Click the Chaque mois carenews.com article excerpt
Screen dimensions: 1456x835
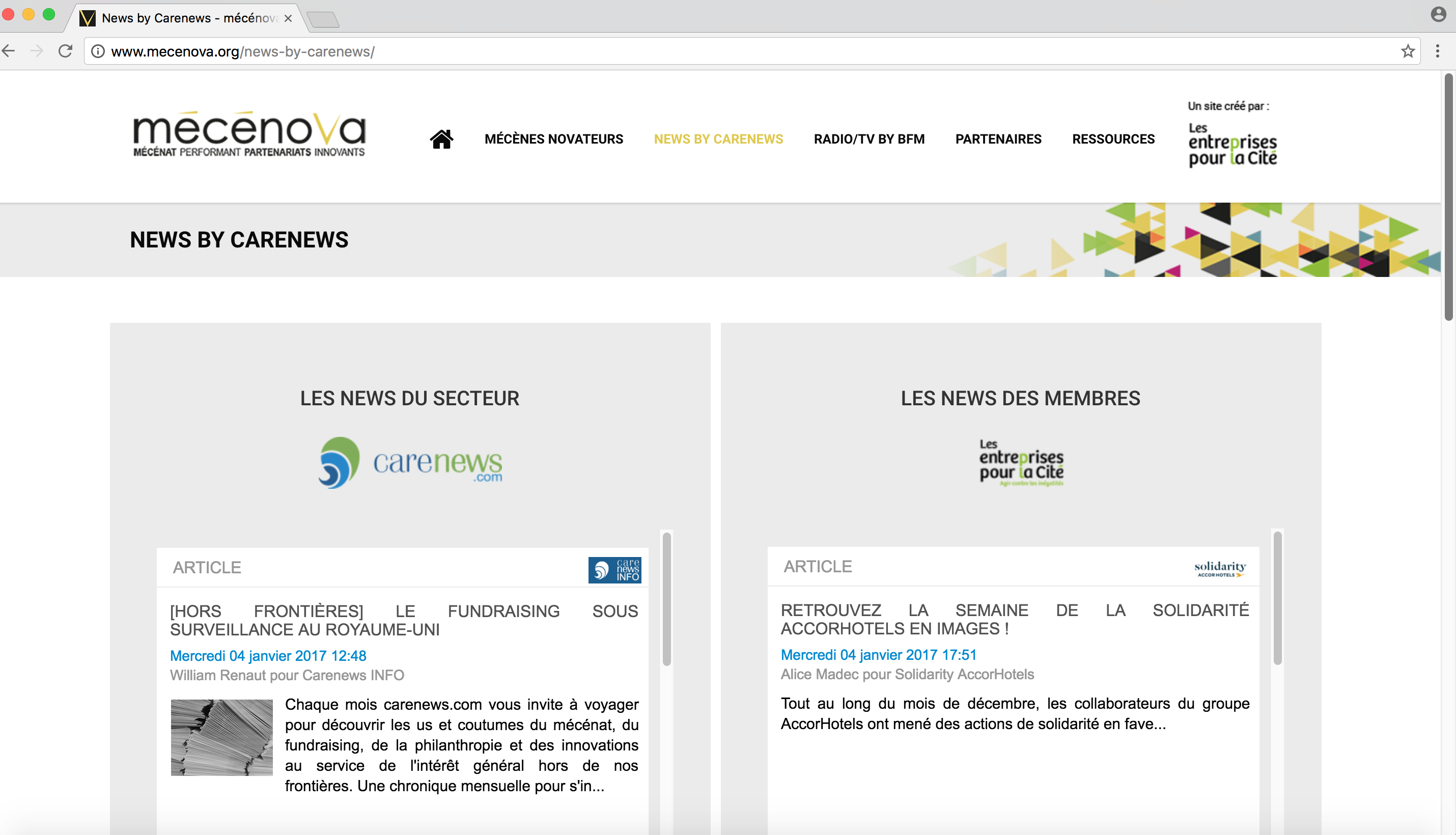(461, 745)
